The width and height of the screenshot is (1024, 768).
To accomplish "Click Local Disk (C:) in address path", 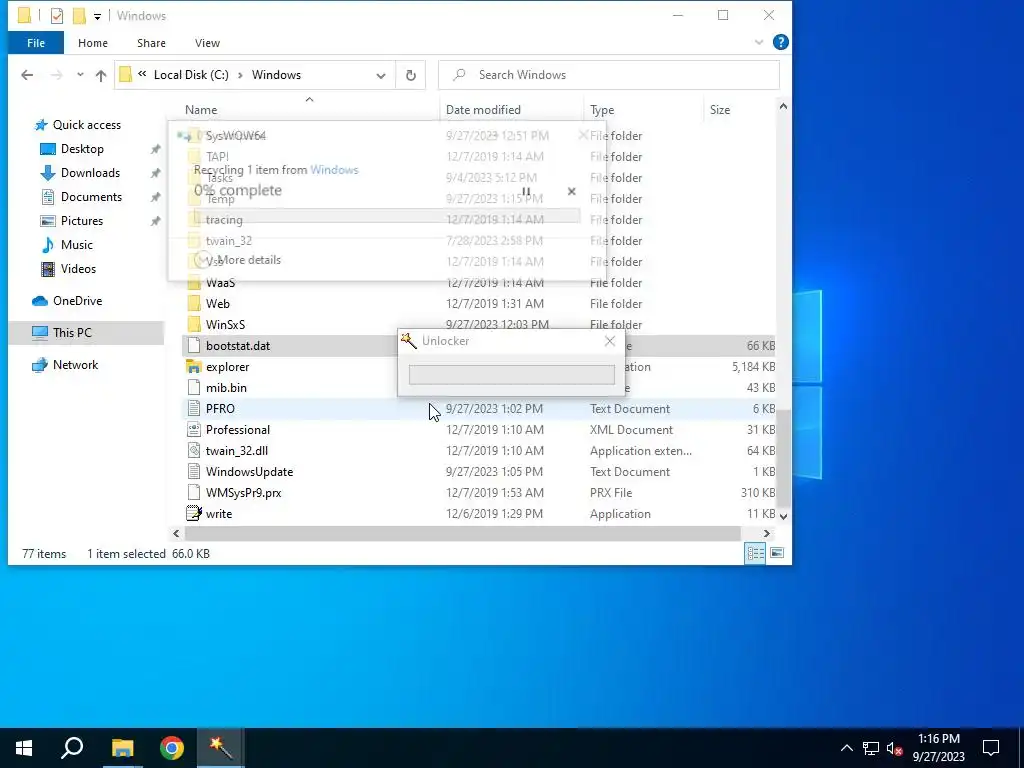I will (x=191, y=75).
